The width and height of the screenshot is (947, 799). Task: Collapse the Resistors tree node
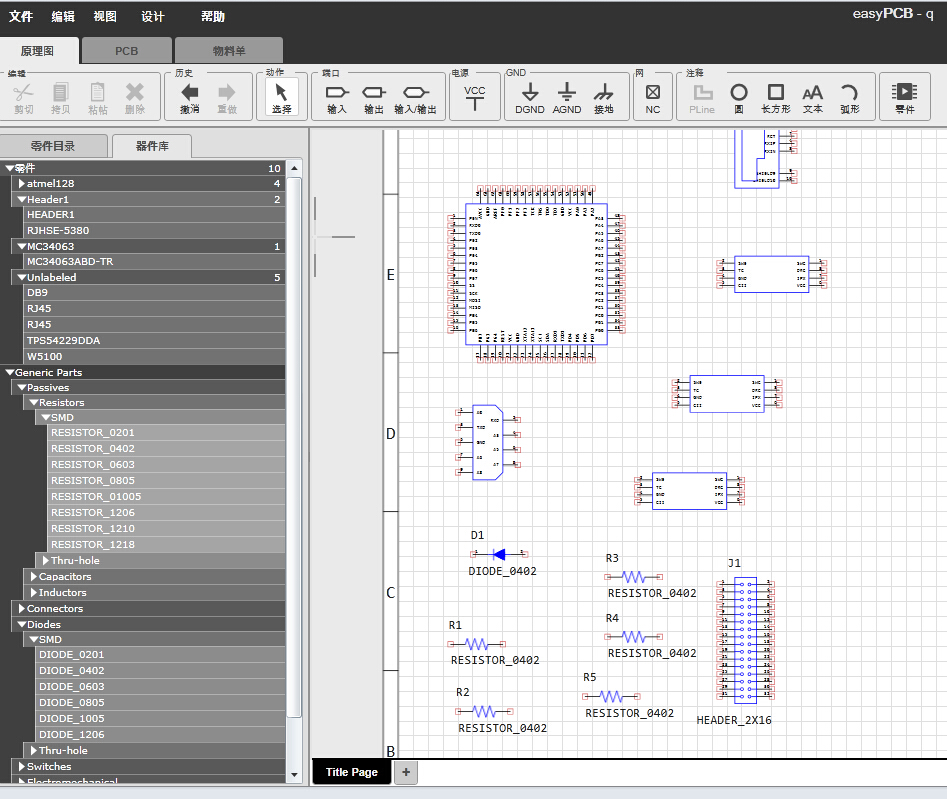[34, 402]
